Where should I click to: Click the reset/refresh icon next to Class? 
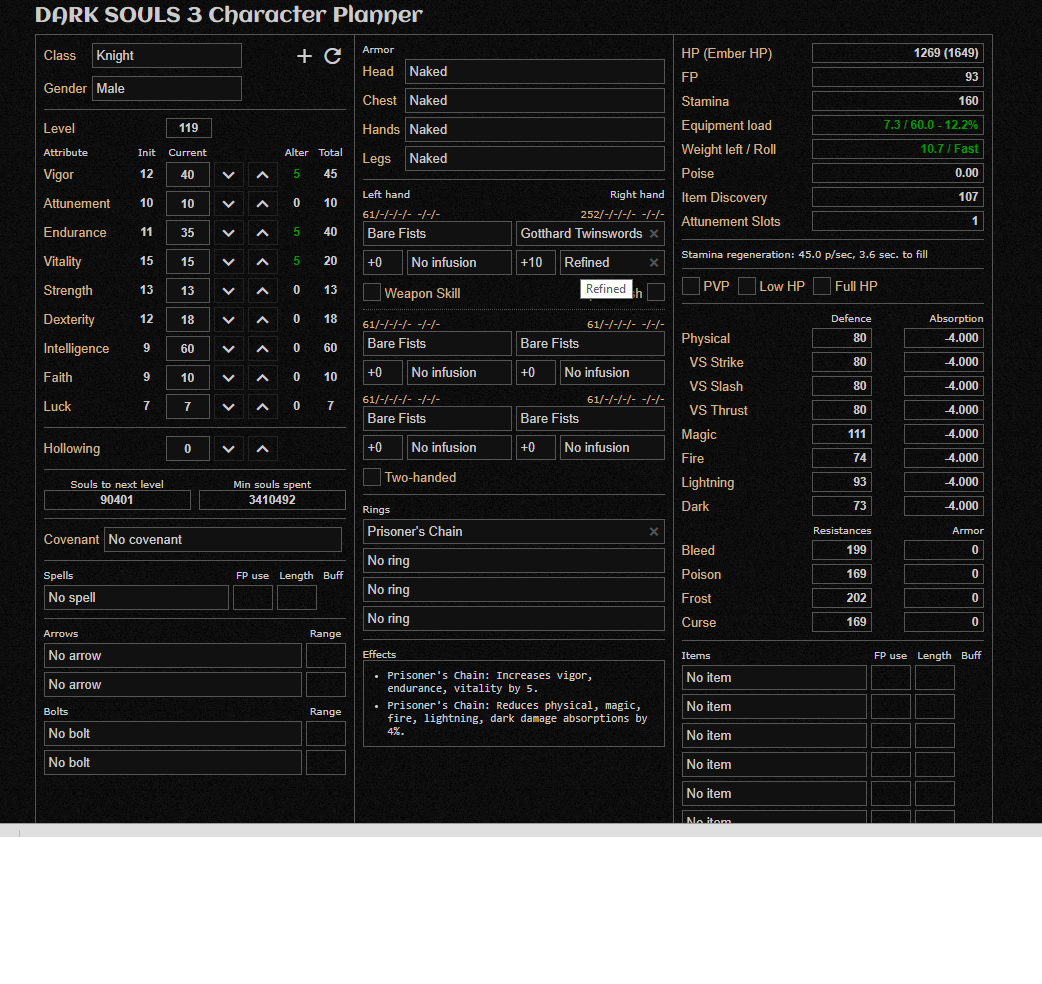pos(333,56)
